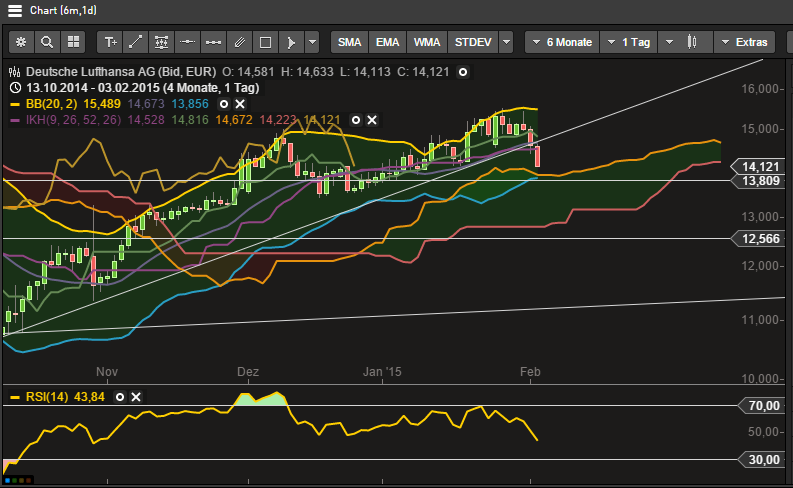Click the Nov label on time axis
This screenshot has height=488, width=793.
click(x=107, y=372)
